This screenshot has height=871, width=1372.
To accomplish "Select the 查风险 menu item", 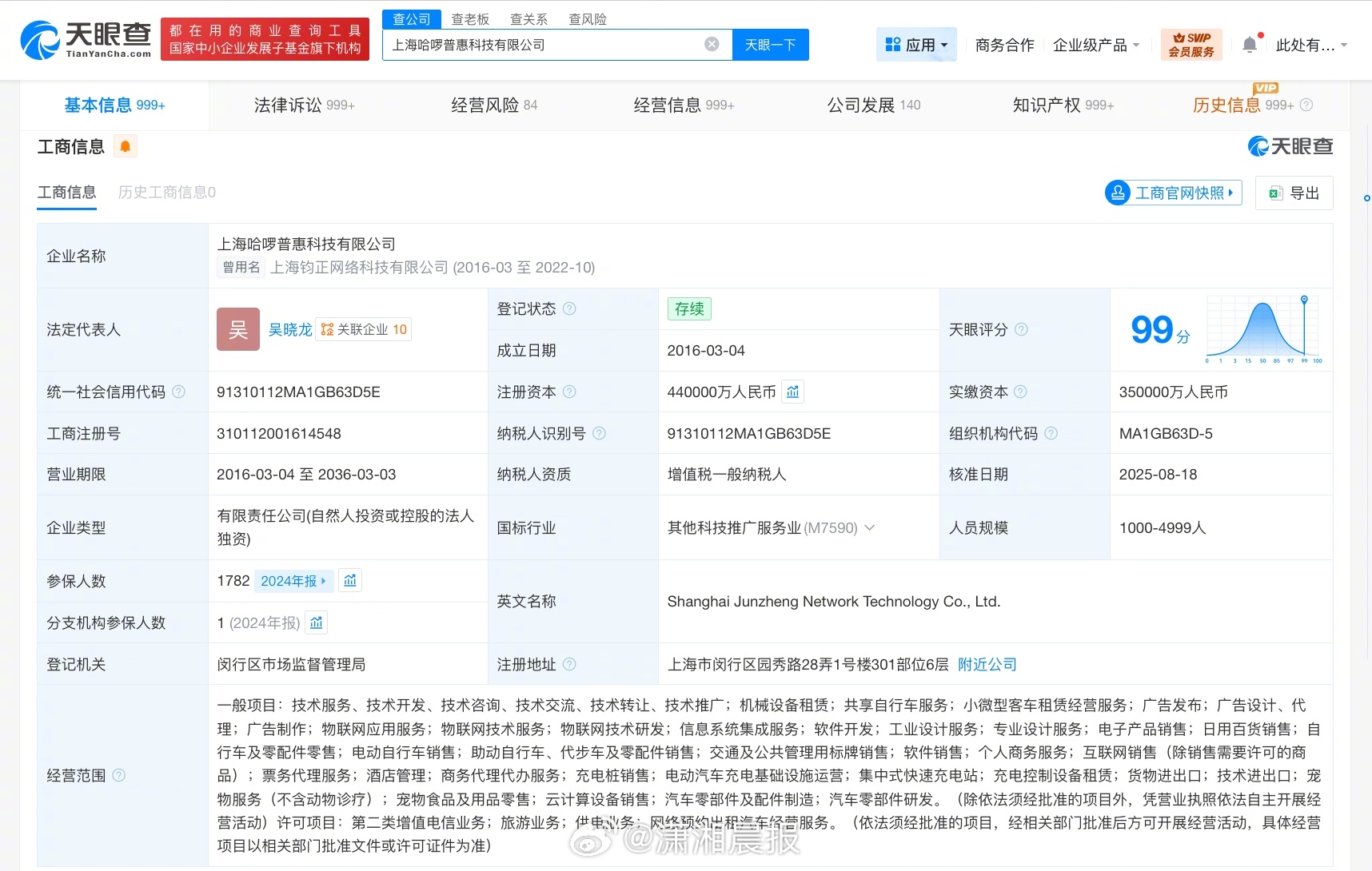I will pos(587,18).
